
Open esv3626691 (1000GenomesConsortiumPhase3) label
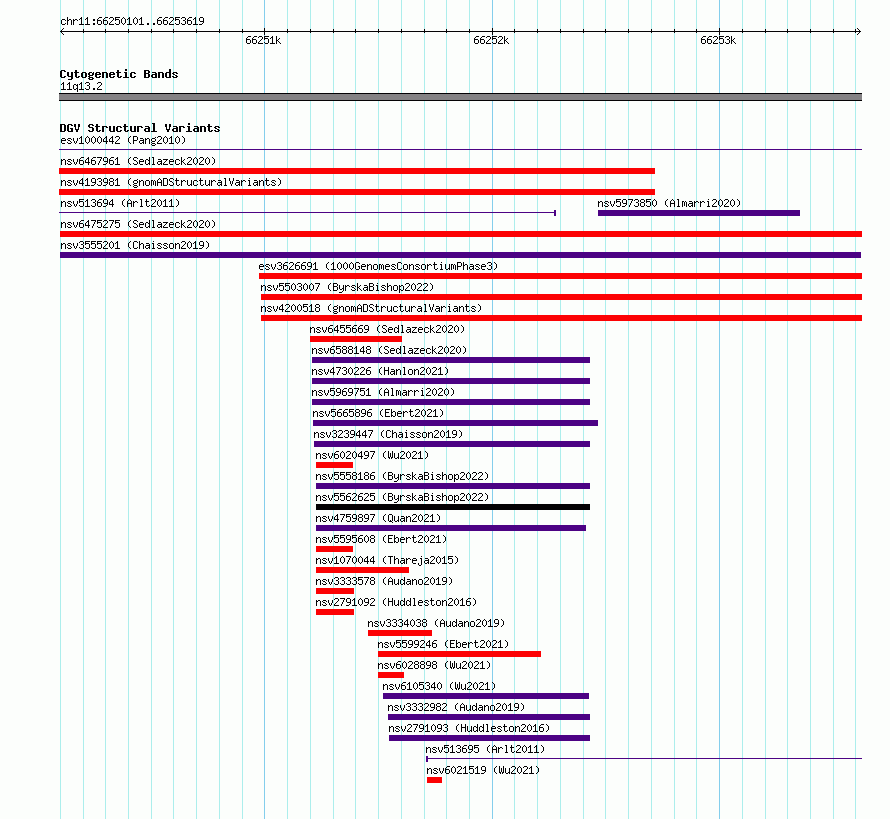[x=378, y=266]
